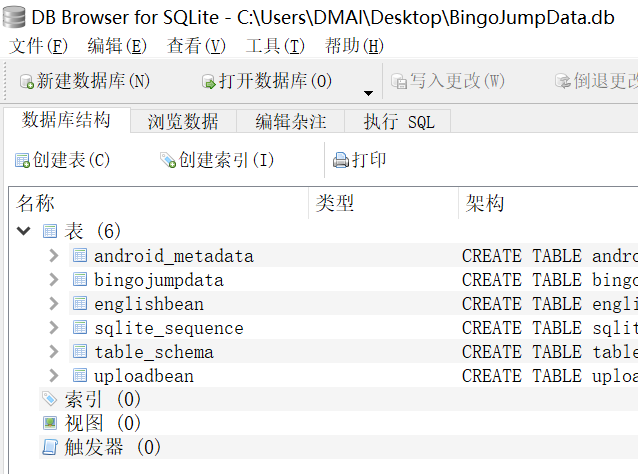Expand the englishbean table row

click(x=54, y=304)
